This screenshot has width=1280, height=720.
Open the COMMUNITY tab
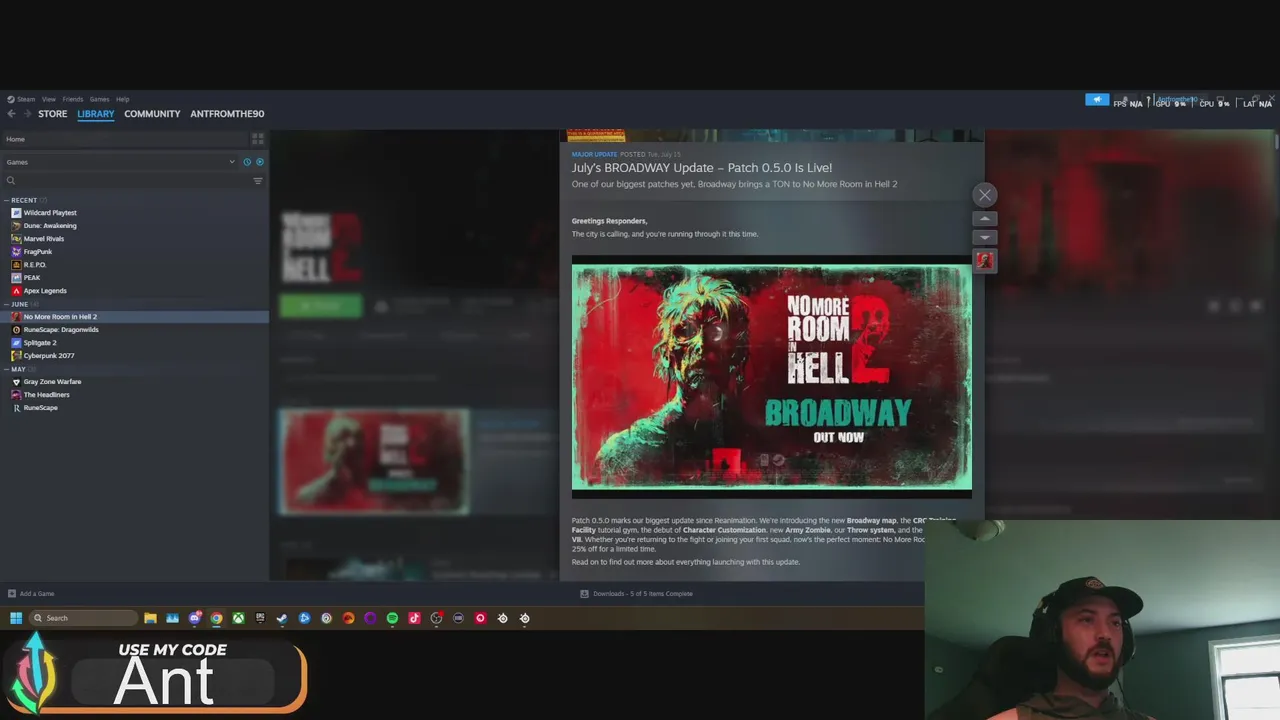(152, 114)
